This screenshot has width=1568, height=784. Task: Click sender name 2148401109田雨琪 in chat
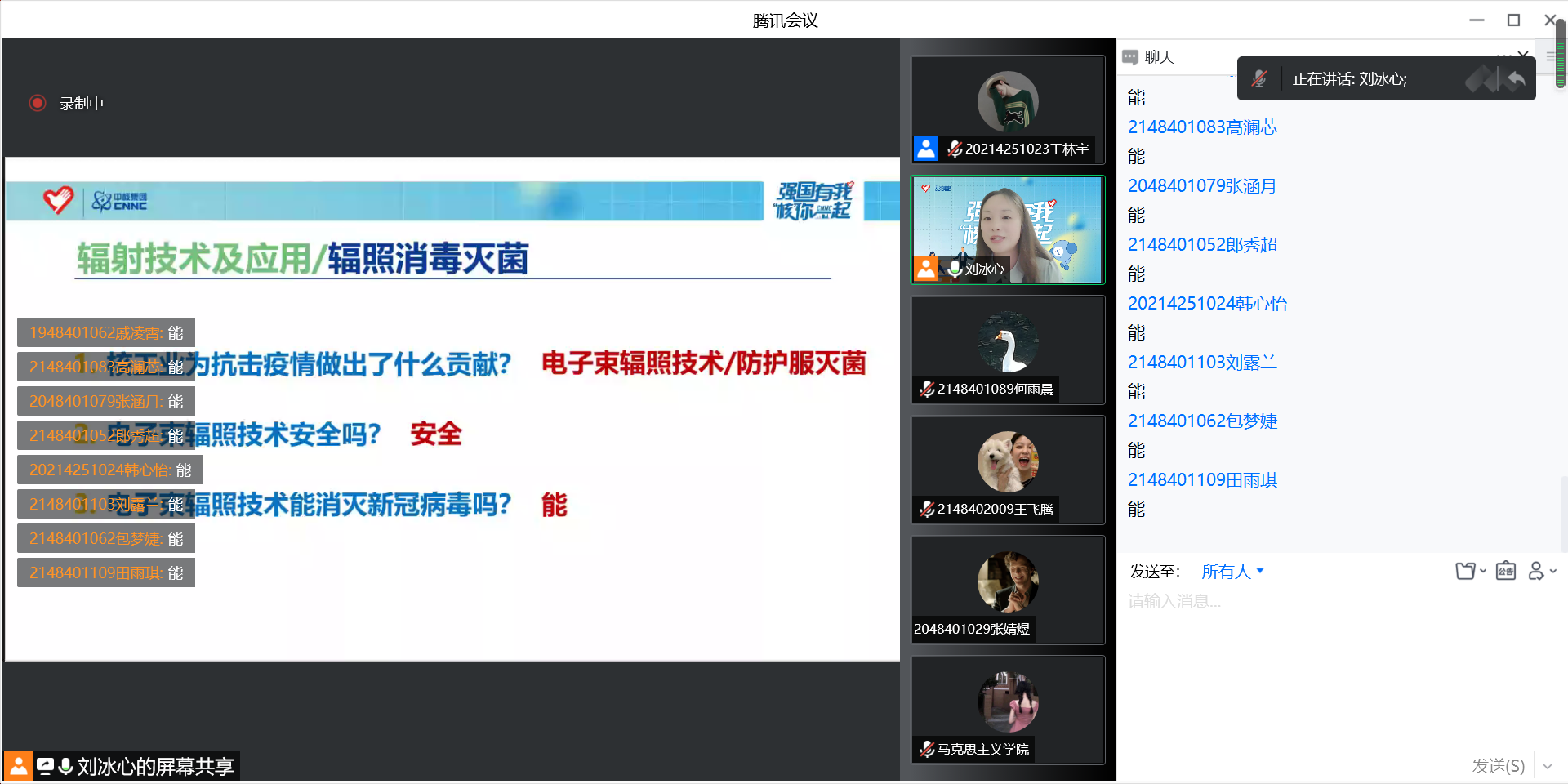[1202, 480]
